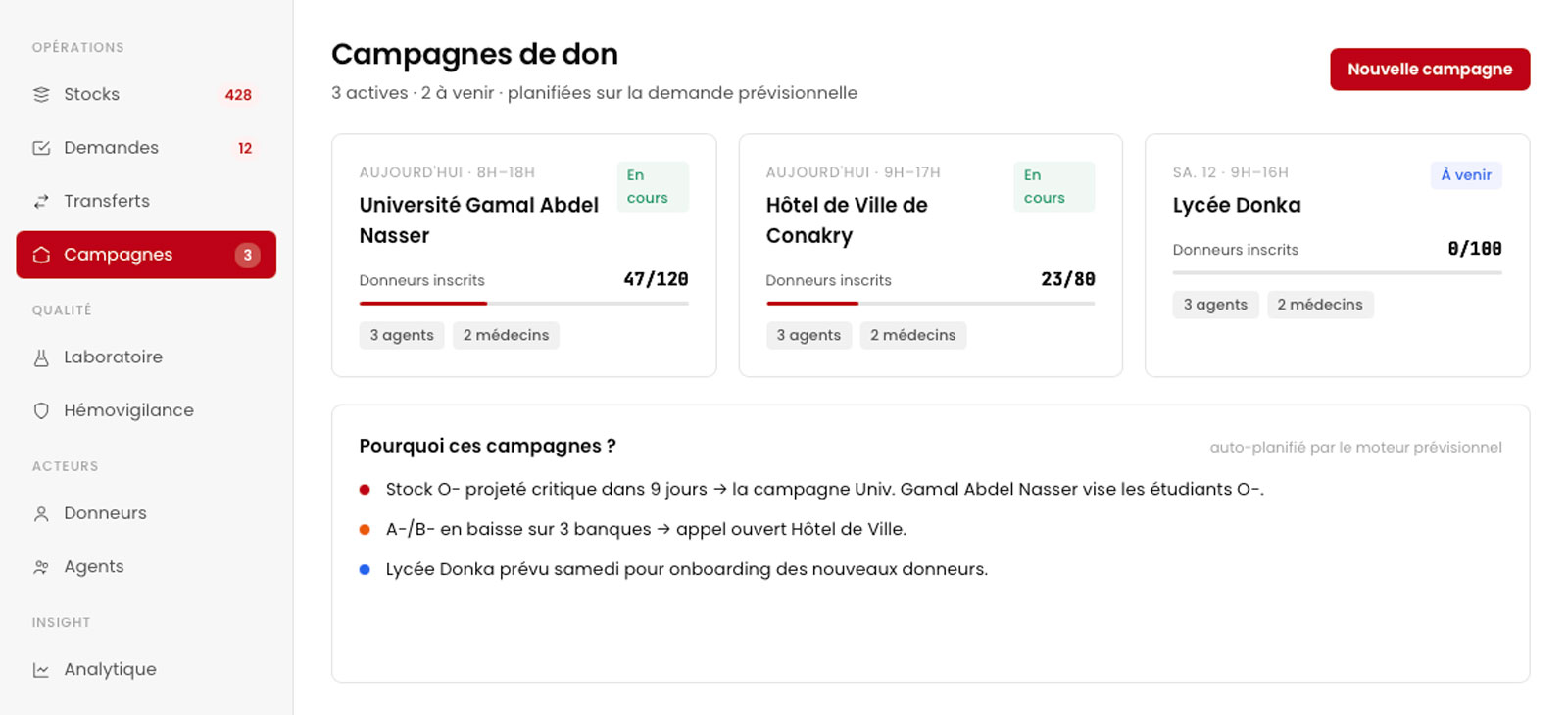Screen dimensions: 1568x715
Task: Open the Hôtel de Ville de Conakry card
Action: pos(930,256)
